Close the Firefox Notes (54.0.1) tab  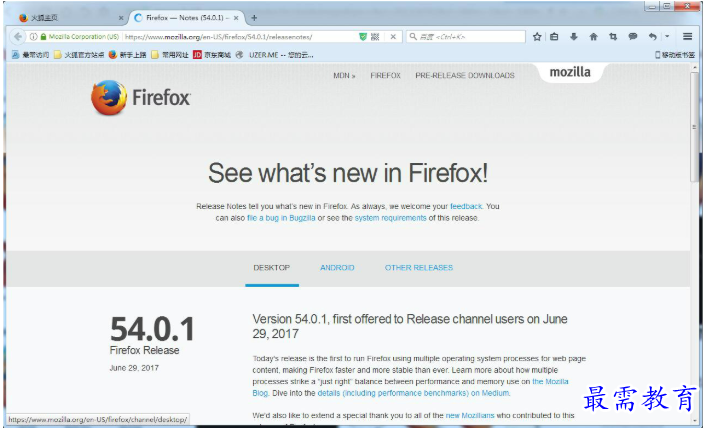click(236, 18)
